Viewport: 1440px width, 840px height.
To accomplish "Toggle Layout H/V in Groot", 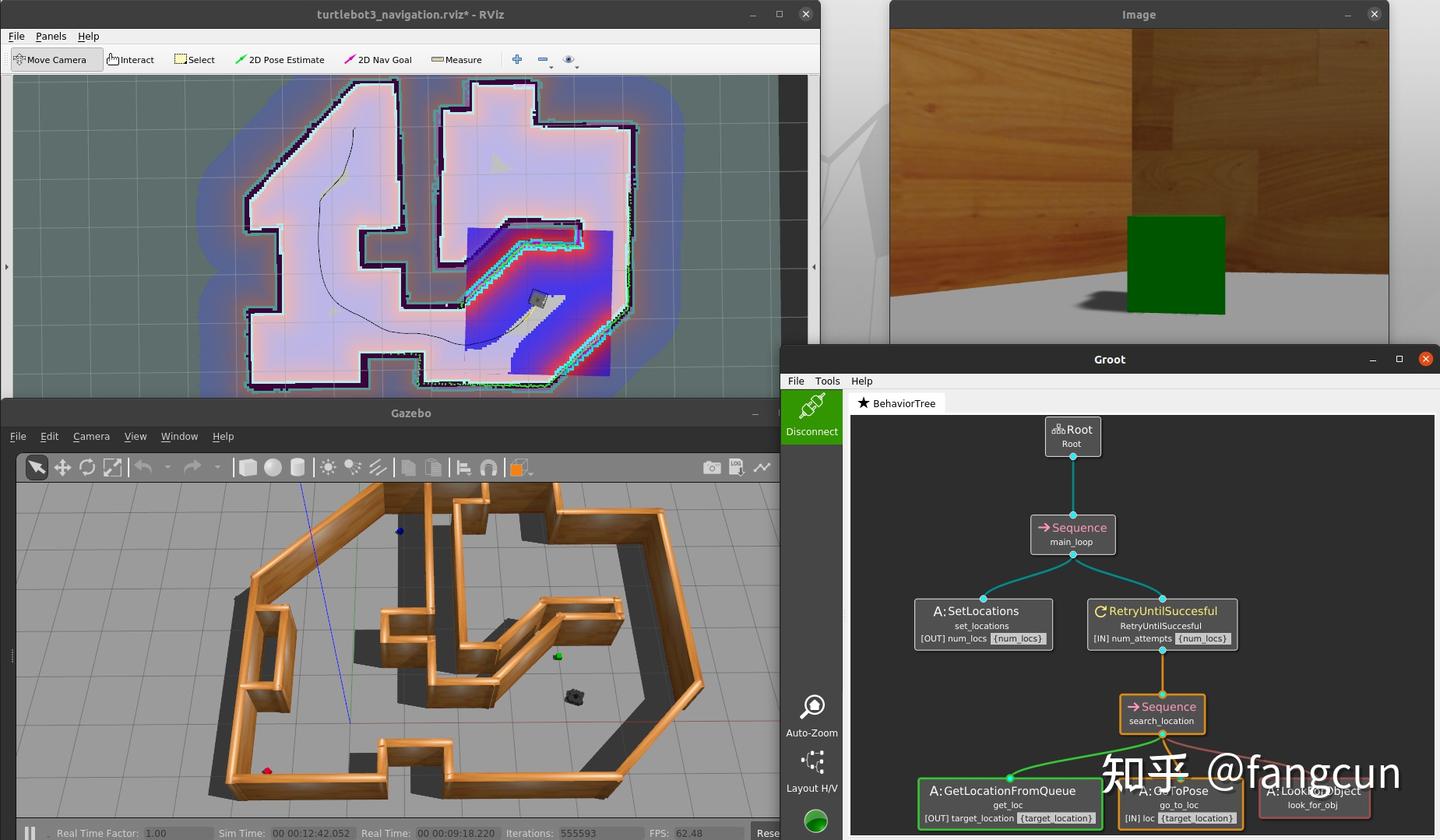I will pyautogui.click(x=812, y=771).
